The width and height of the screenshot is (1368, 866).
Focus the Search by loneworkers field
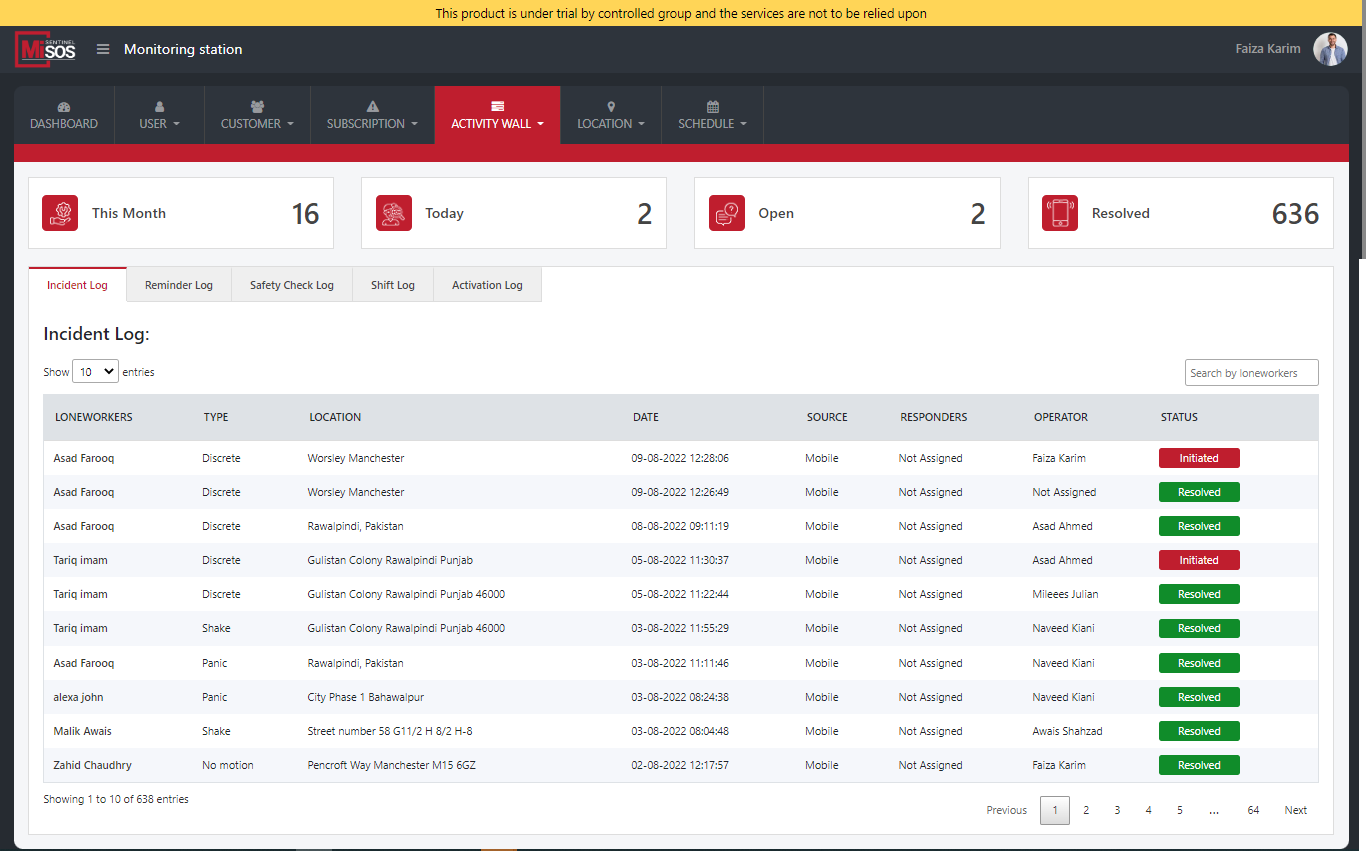[x=1251, y=373]
